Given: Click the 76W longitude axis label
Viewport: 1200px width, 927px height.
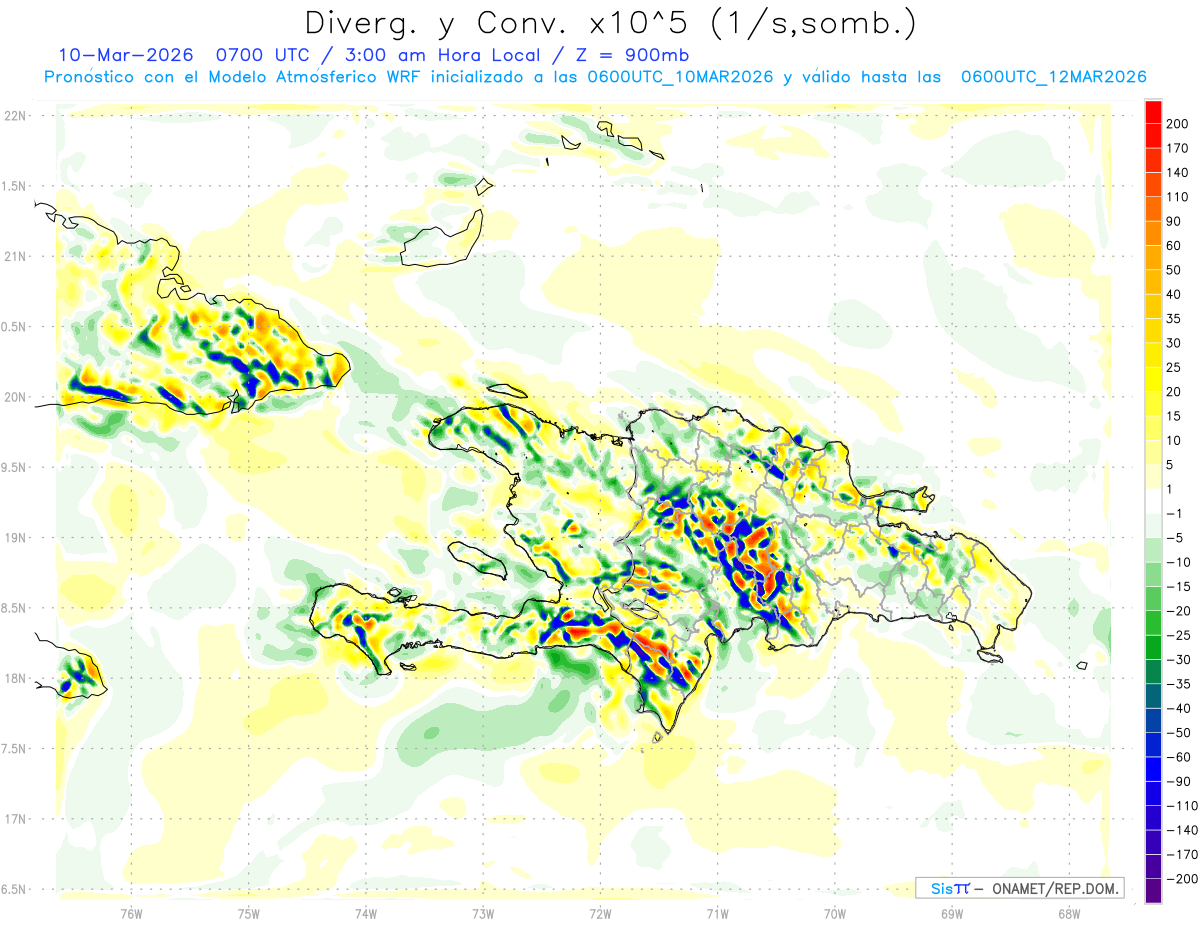Looking at the screenshot, I should pos(131,913).
